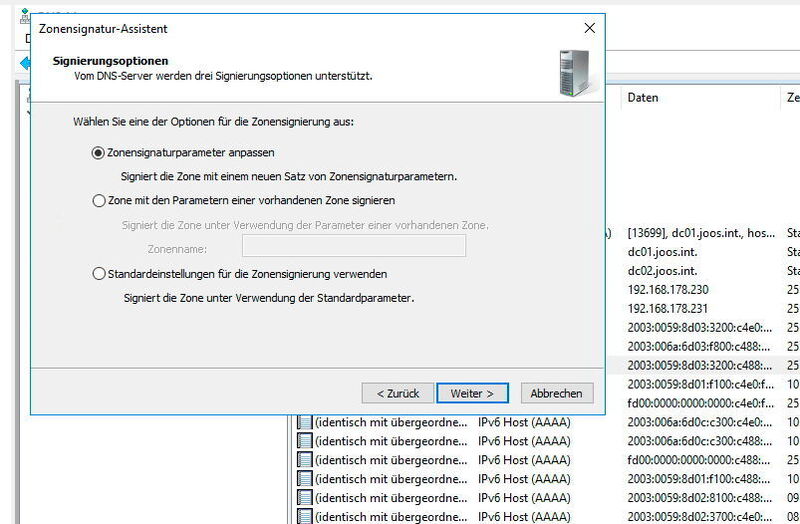Click IPv6 Host (AAAA) type in 2003:0059:8d02:8100:c488 row
The width and height of the screenshot is (800, 524).
[524, 497]
